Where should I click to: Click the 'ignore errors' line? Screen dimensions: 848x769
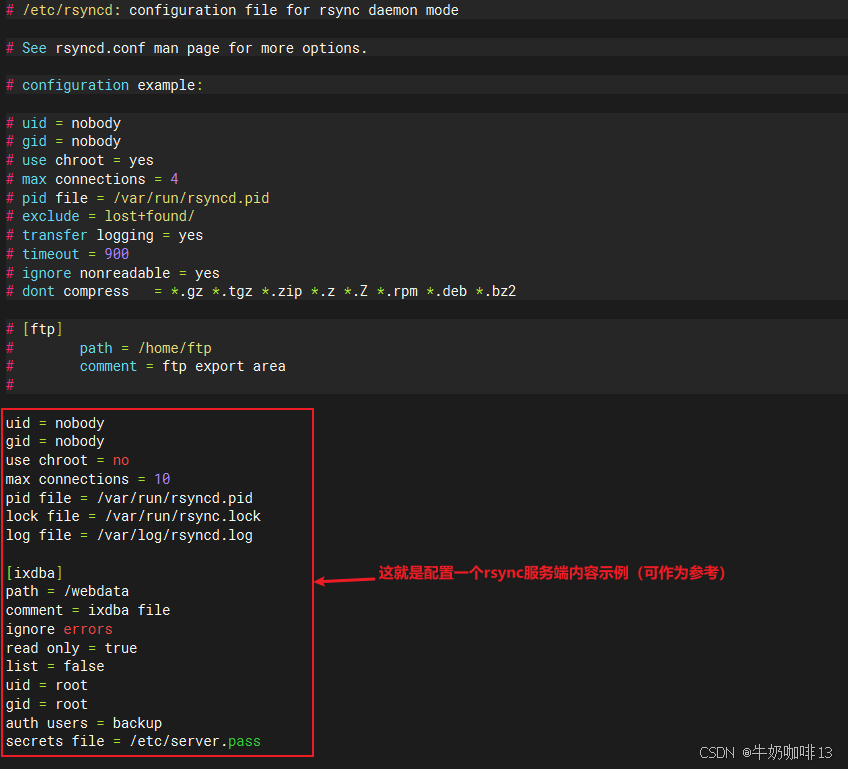[59, 629]
